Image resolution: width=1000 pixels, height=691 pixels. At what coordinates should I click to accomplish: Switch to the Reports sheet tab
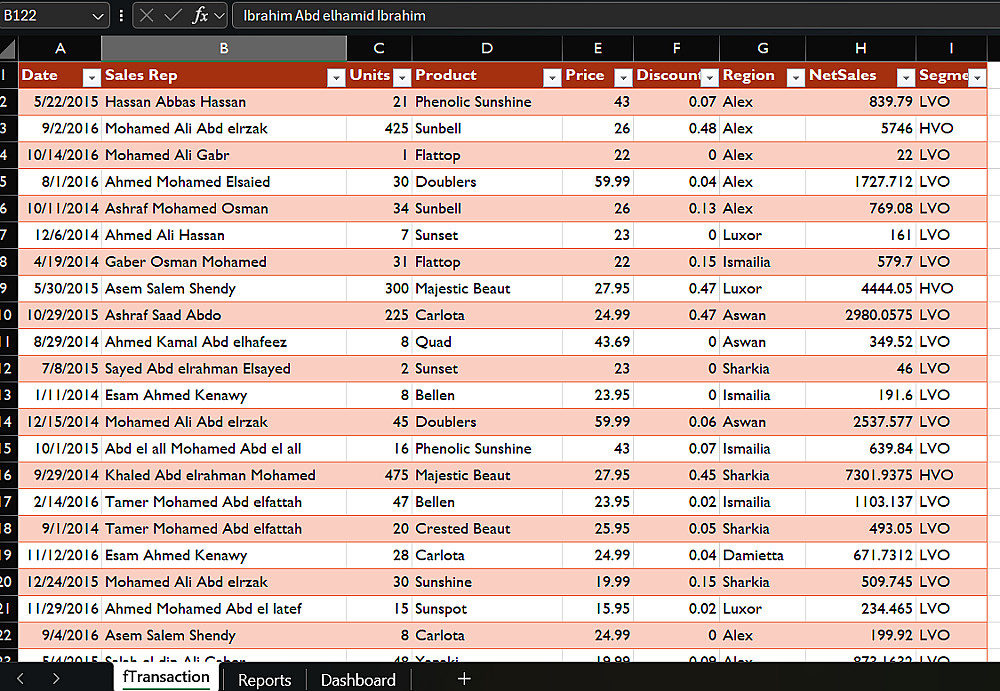pos(264,680)
